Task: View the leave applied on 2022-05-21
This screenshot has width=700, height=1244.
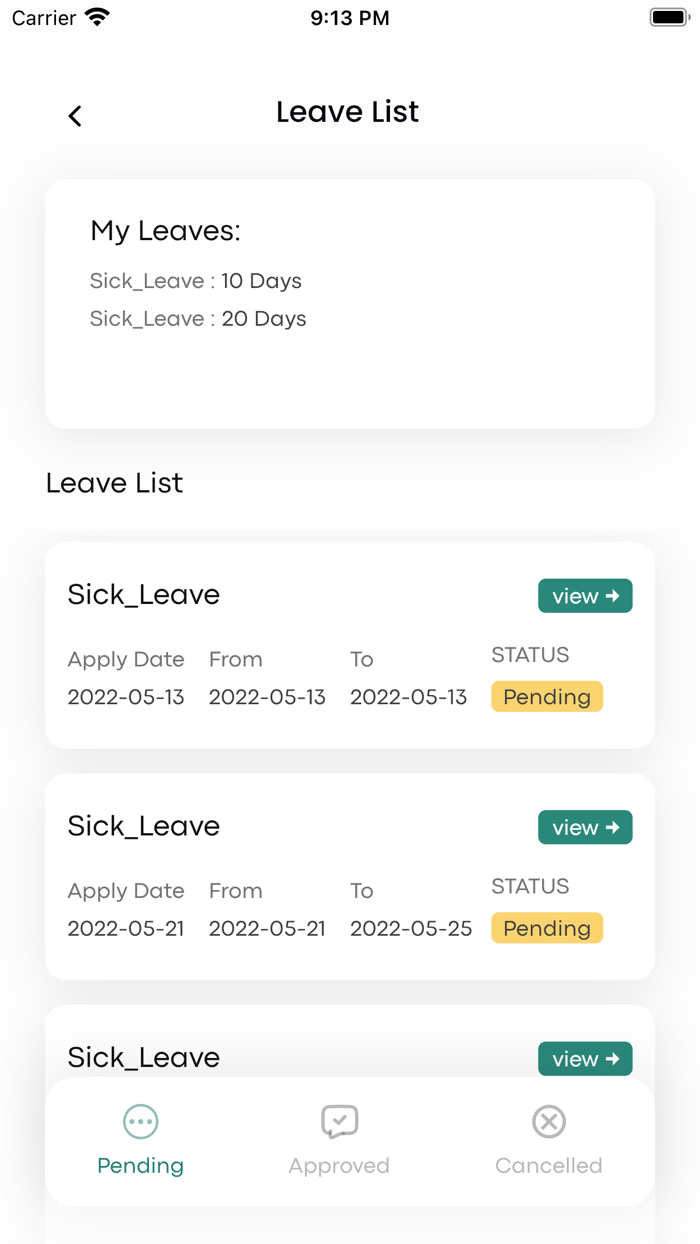Action: 585,827
